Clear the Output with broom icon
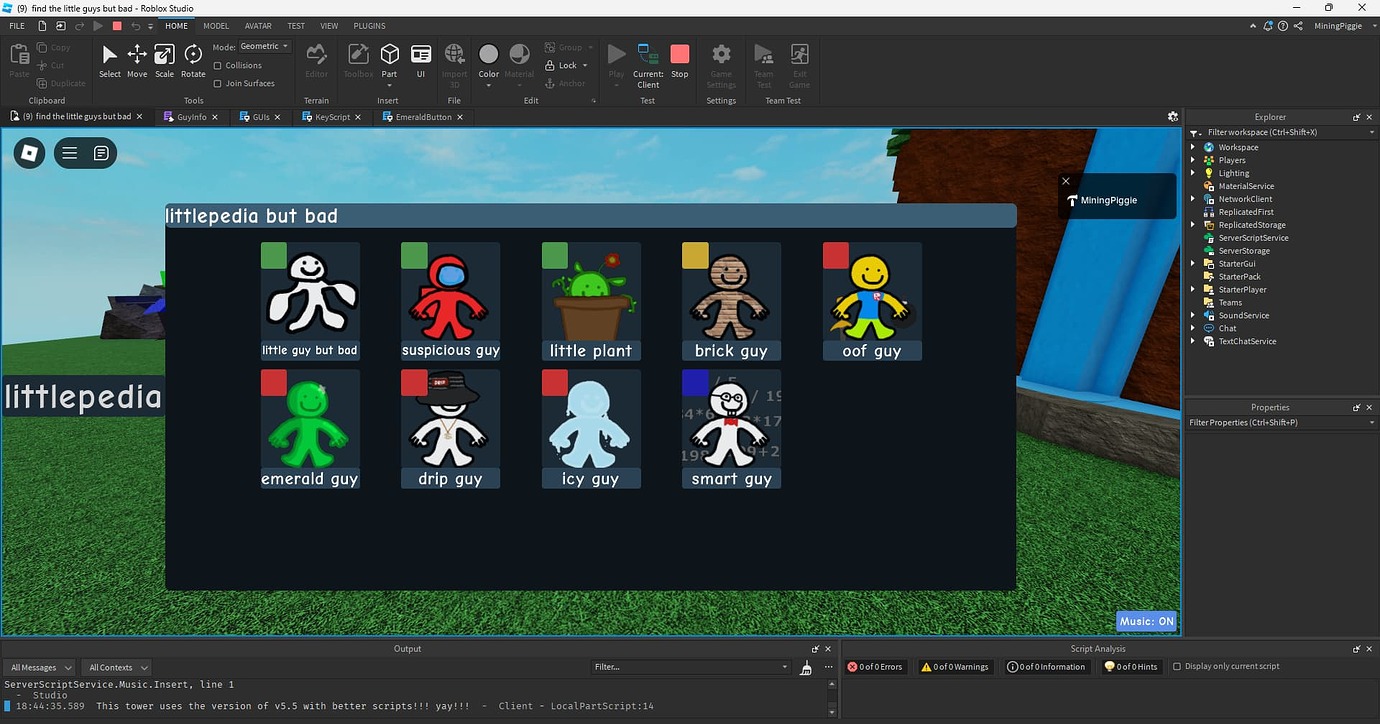The image size is (1380, 724). [806, 667]
